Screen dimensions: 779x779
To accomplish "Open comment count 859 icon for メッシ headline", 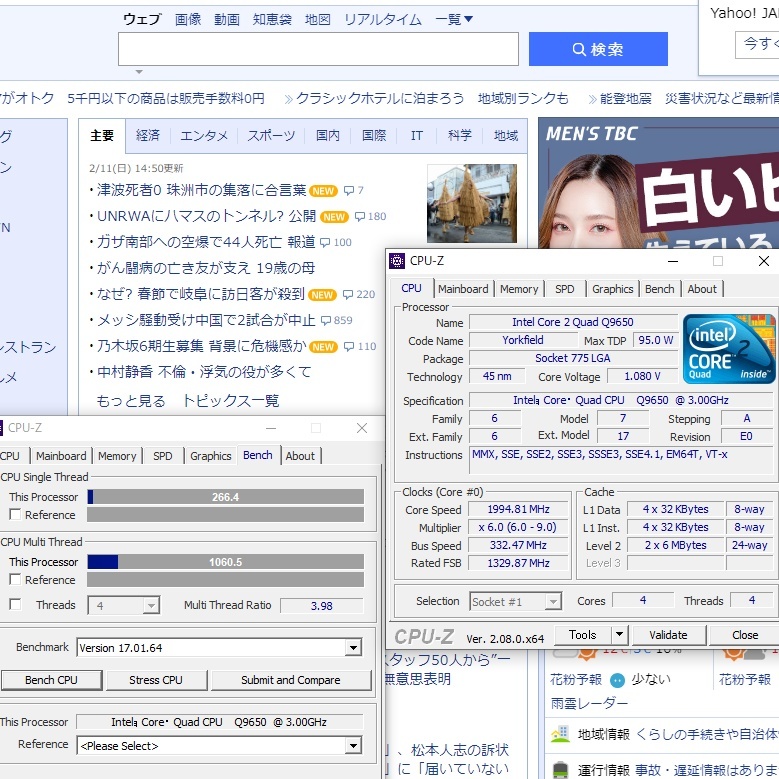I will [326, 320].
